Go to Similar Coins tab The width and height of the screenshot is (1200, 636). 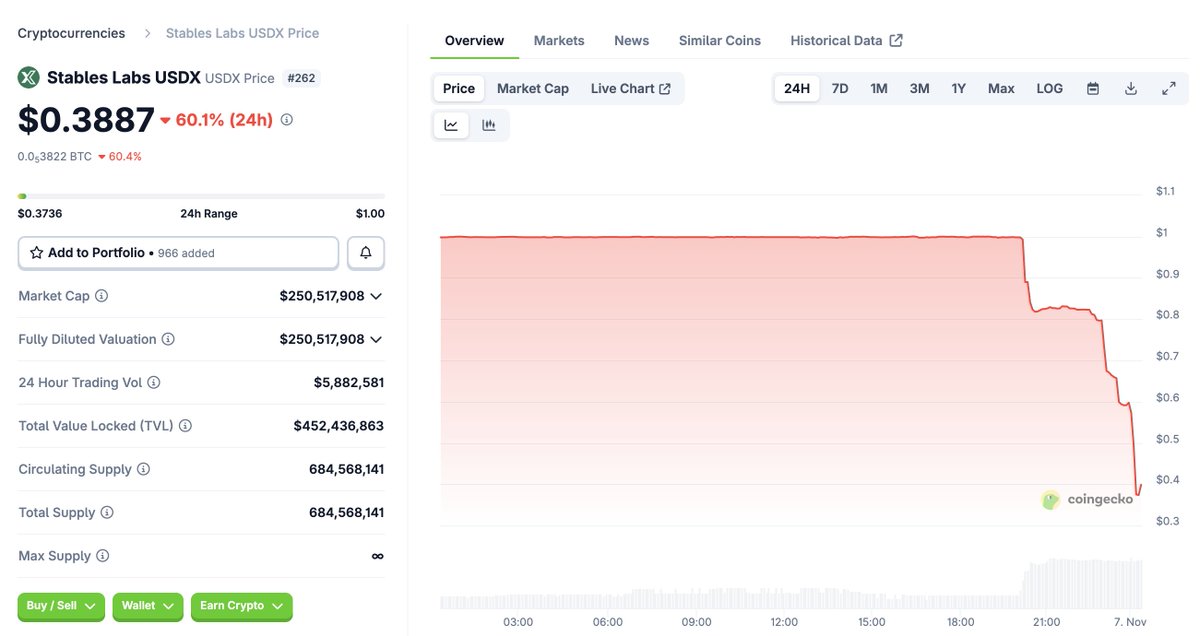click(719, 41)
